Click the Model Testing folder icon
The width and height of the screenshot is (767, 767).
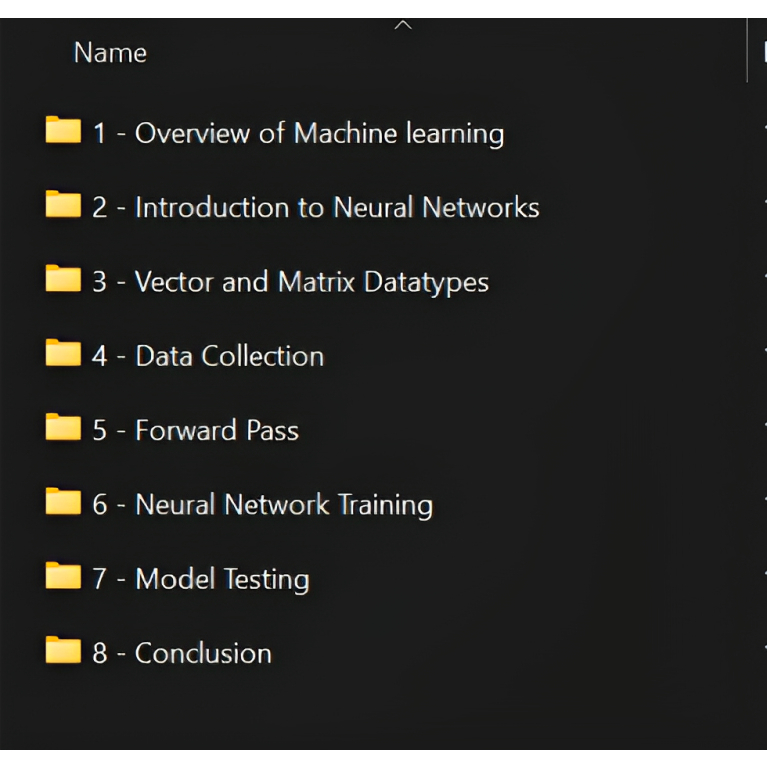click(63, 577)
